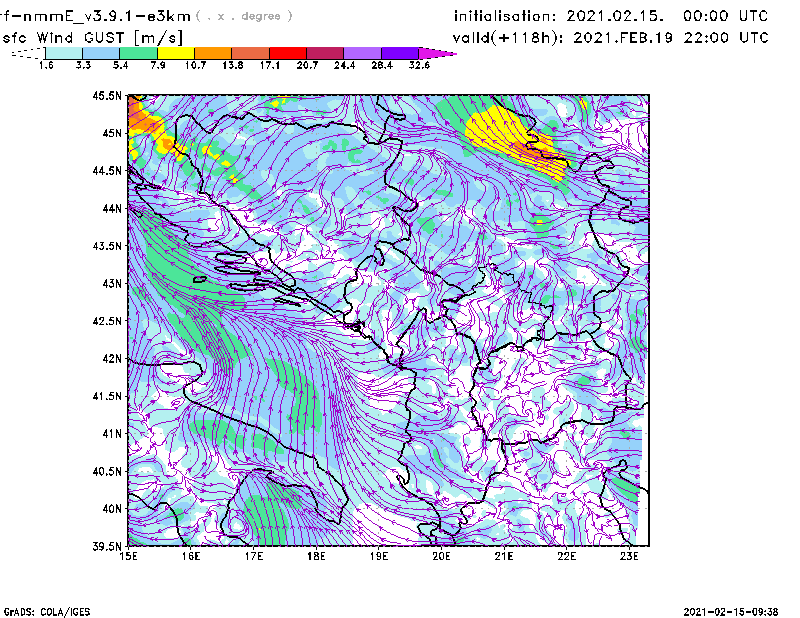Select the 42N latitude label
This screenshot has height=618, width=800.
point(113,358)
